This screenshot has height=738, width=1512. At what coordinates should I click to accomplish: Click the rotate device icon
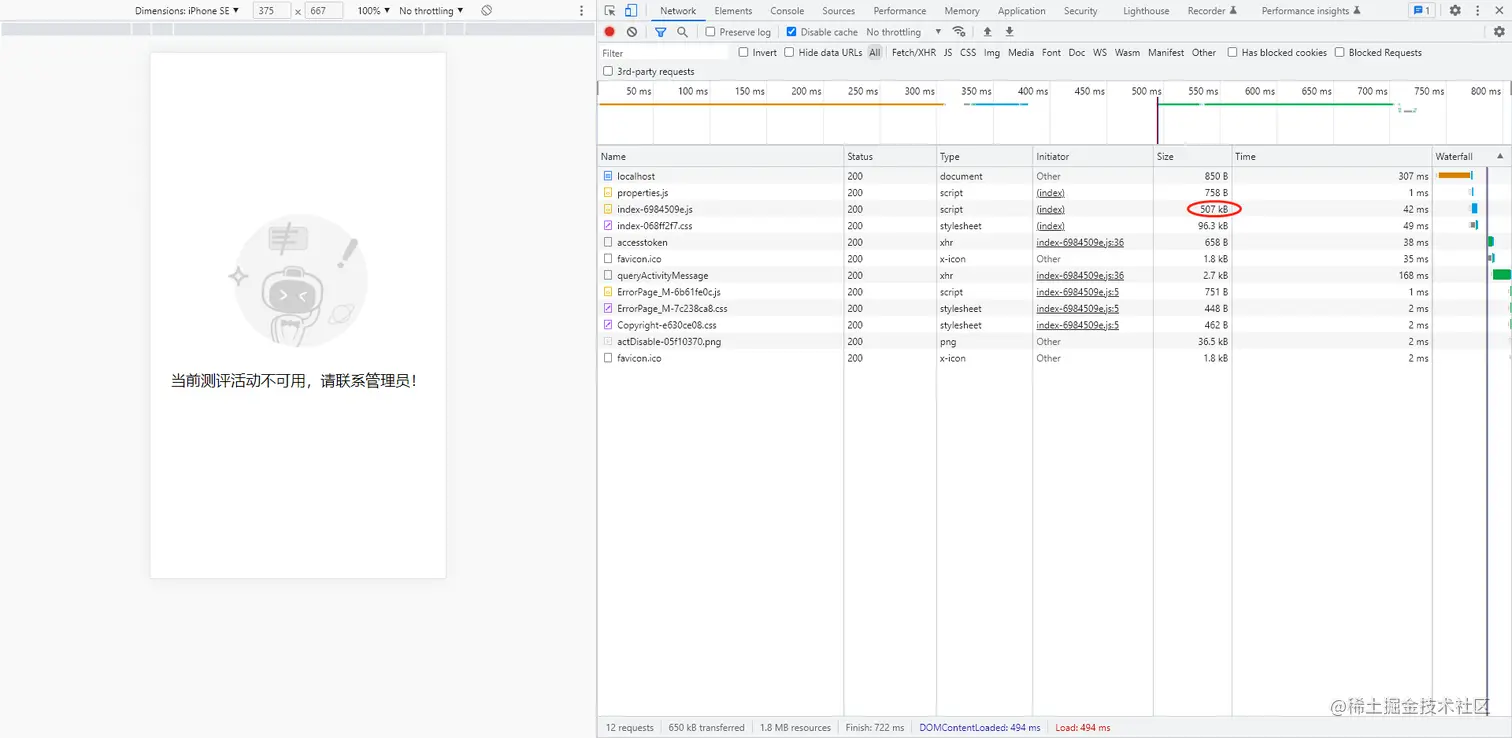[x=486, y=11]
